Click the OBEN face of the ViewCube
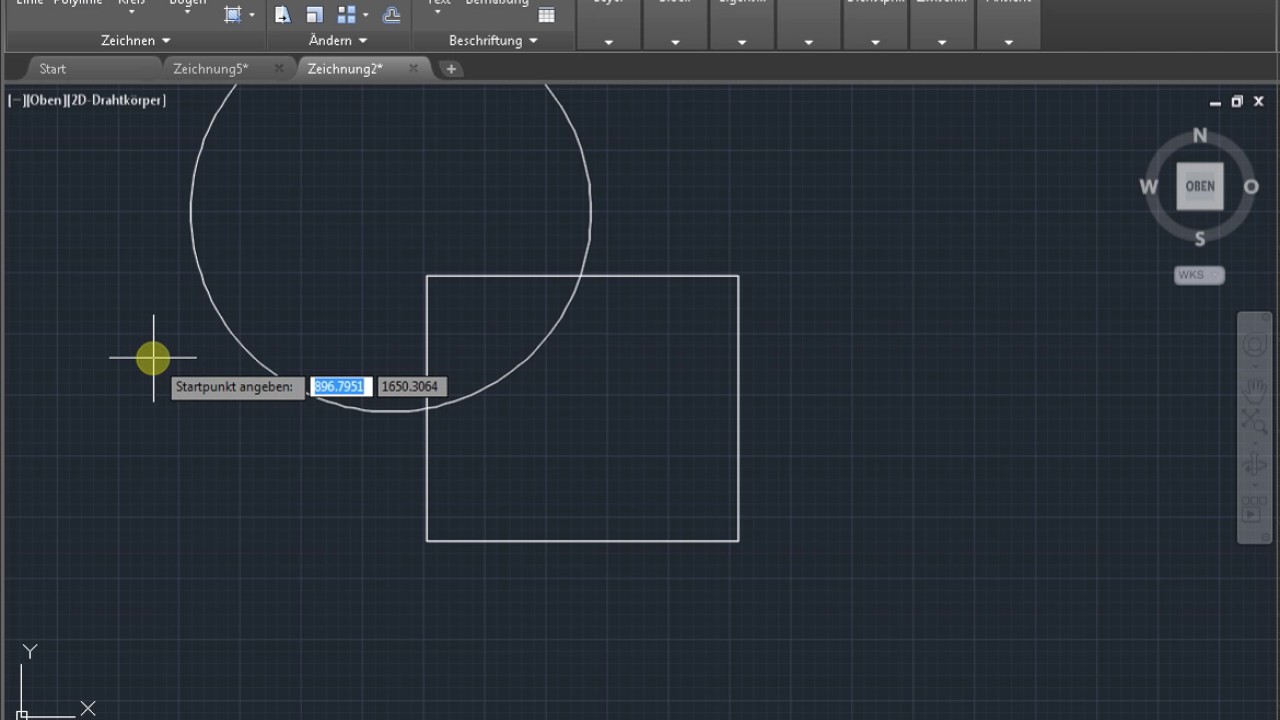 1200,186
